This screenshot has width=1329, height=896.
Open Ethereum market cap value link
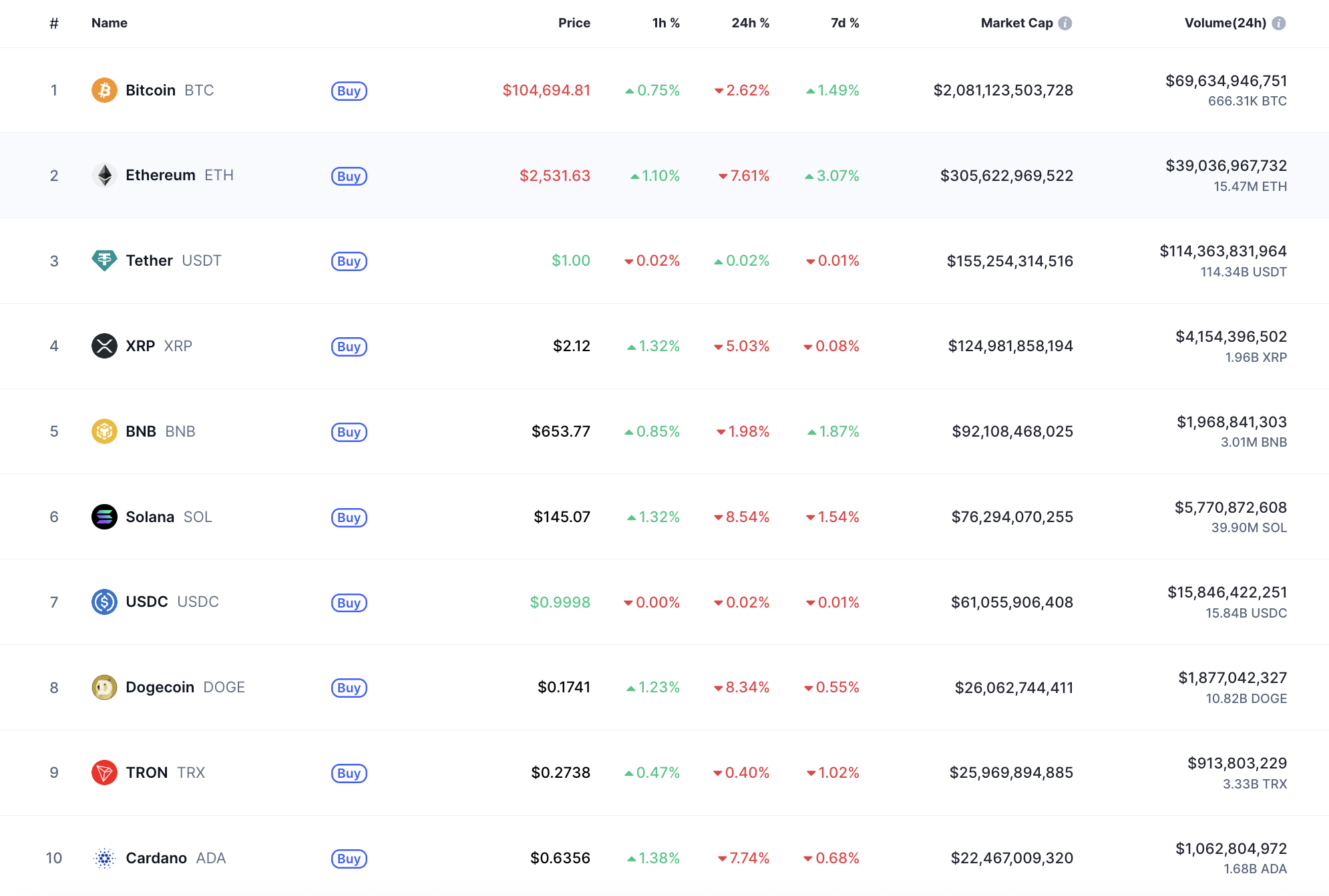coord(1006,176)
